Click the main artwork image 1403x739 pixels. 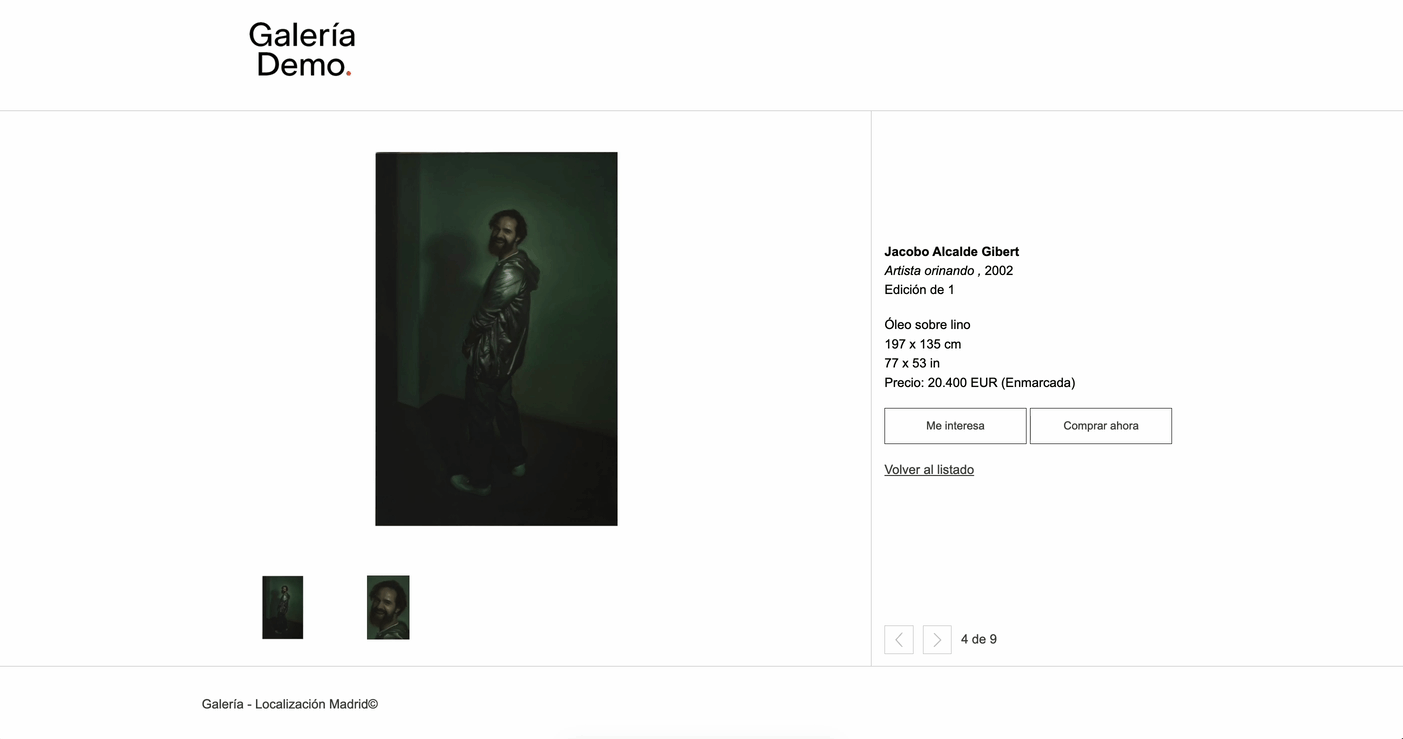click(496, 339)
